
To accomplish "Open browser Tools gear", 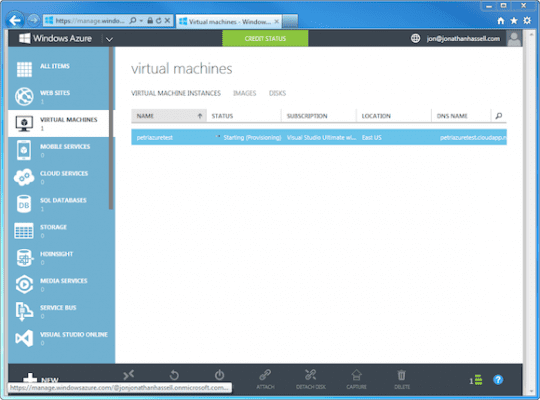I will [527, 21].
